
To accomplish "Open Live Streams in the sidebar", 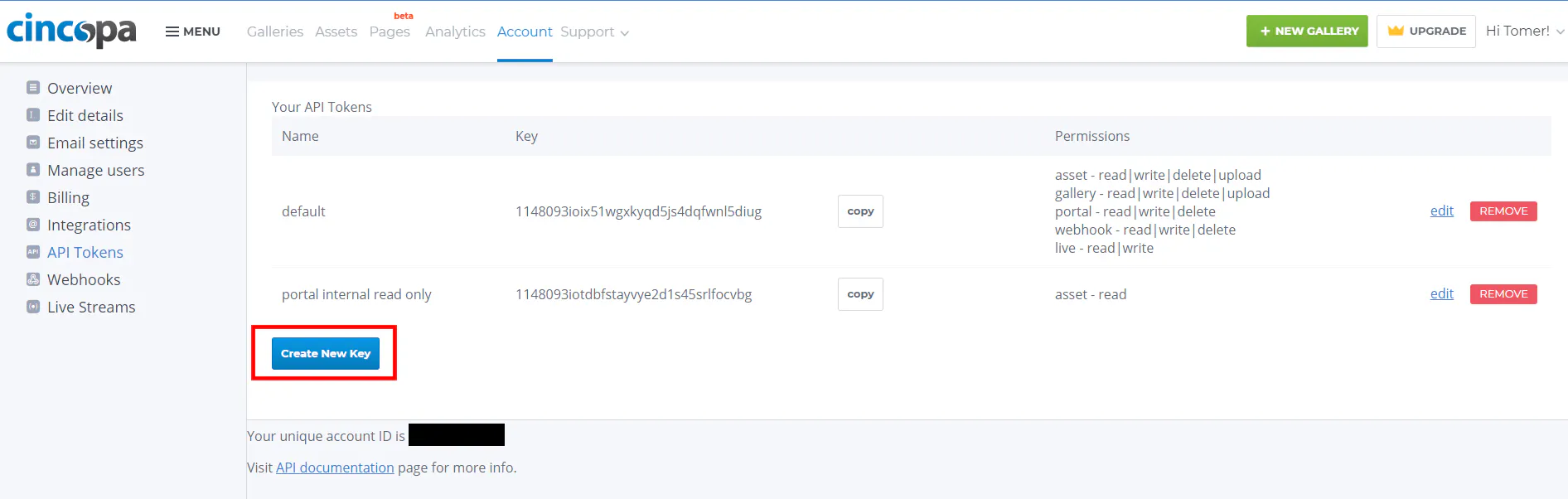I will 91,307.
